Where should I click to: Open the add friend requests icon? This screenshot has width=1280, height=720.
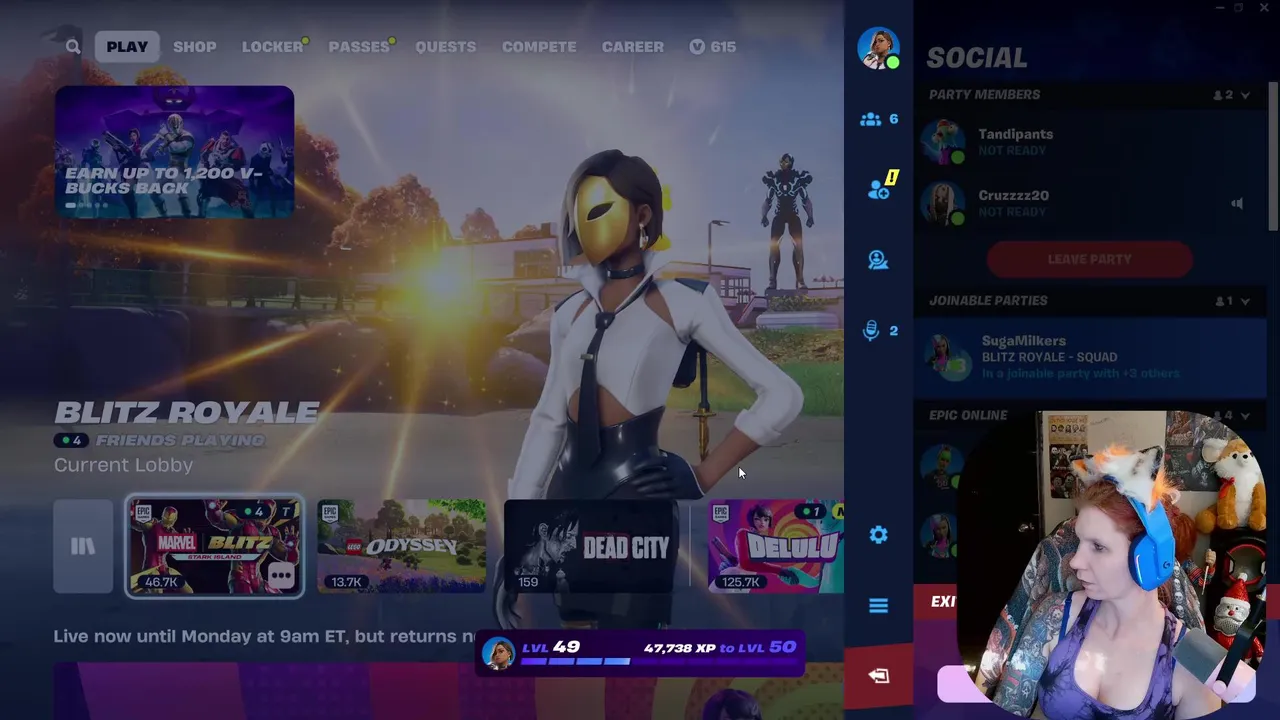[880, 186]
